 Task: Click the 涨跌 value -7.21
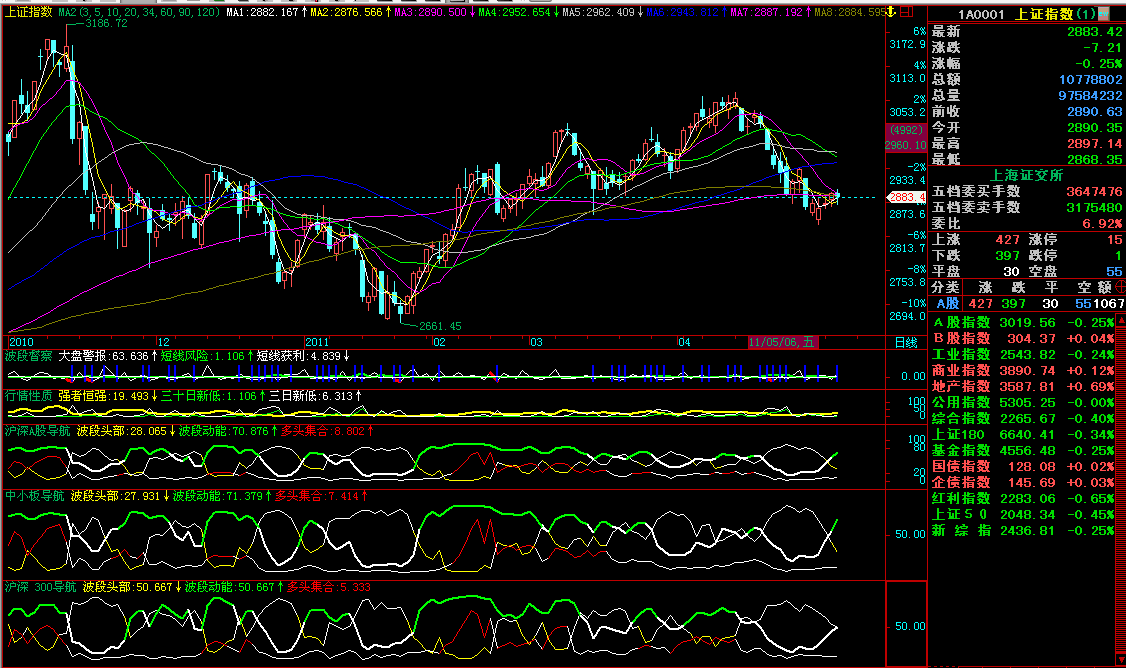point(1102,47)
